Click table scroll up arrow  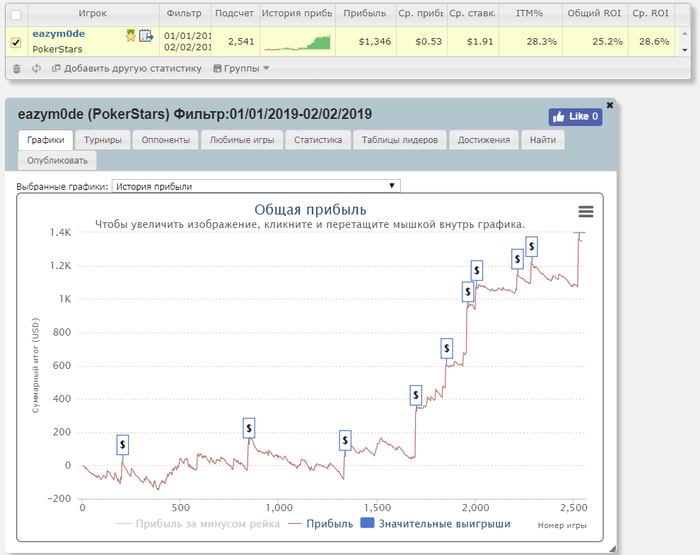(684, 33)
